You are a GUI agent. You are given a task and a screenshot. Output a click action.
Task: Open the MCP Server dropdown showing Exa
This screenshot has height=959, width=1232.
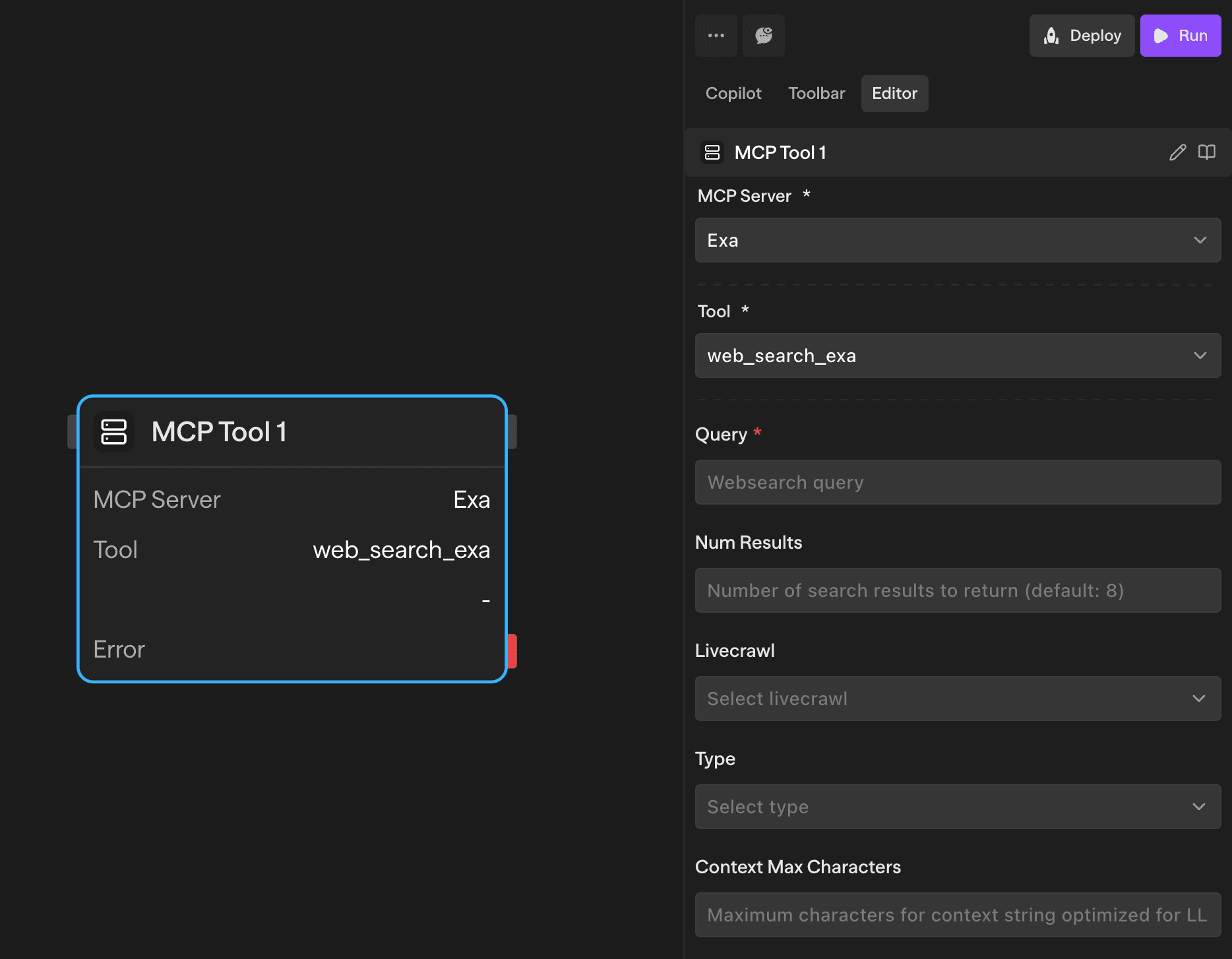[958, 240]
